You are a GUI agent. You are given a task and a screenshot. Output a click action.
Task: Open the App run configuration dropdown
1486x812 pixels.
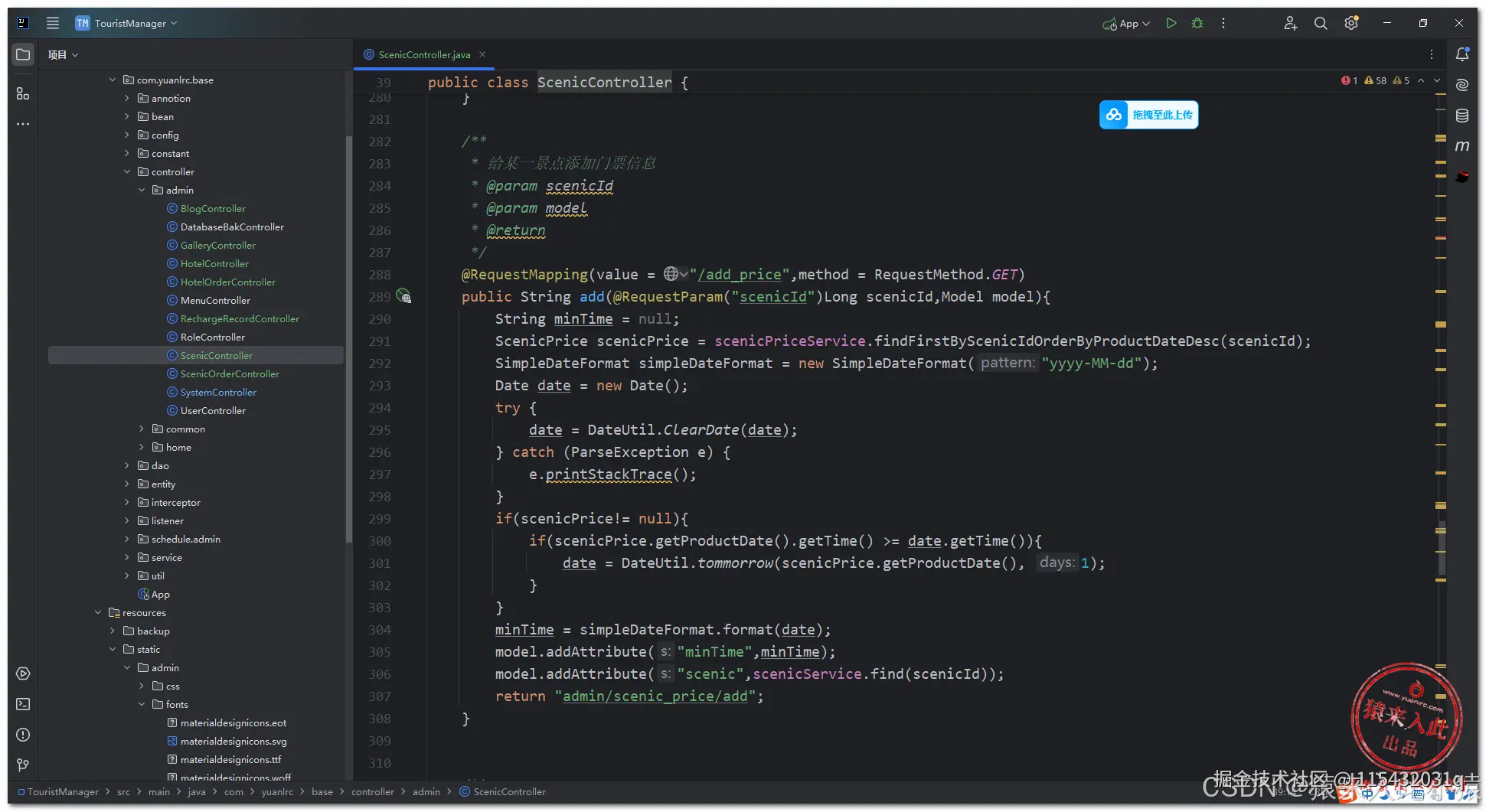point(1126,24)
